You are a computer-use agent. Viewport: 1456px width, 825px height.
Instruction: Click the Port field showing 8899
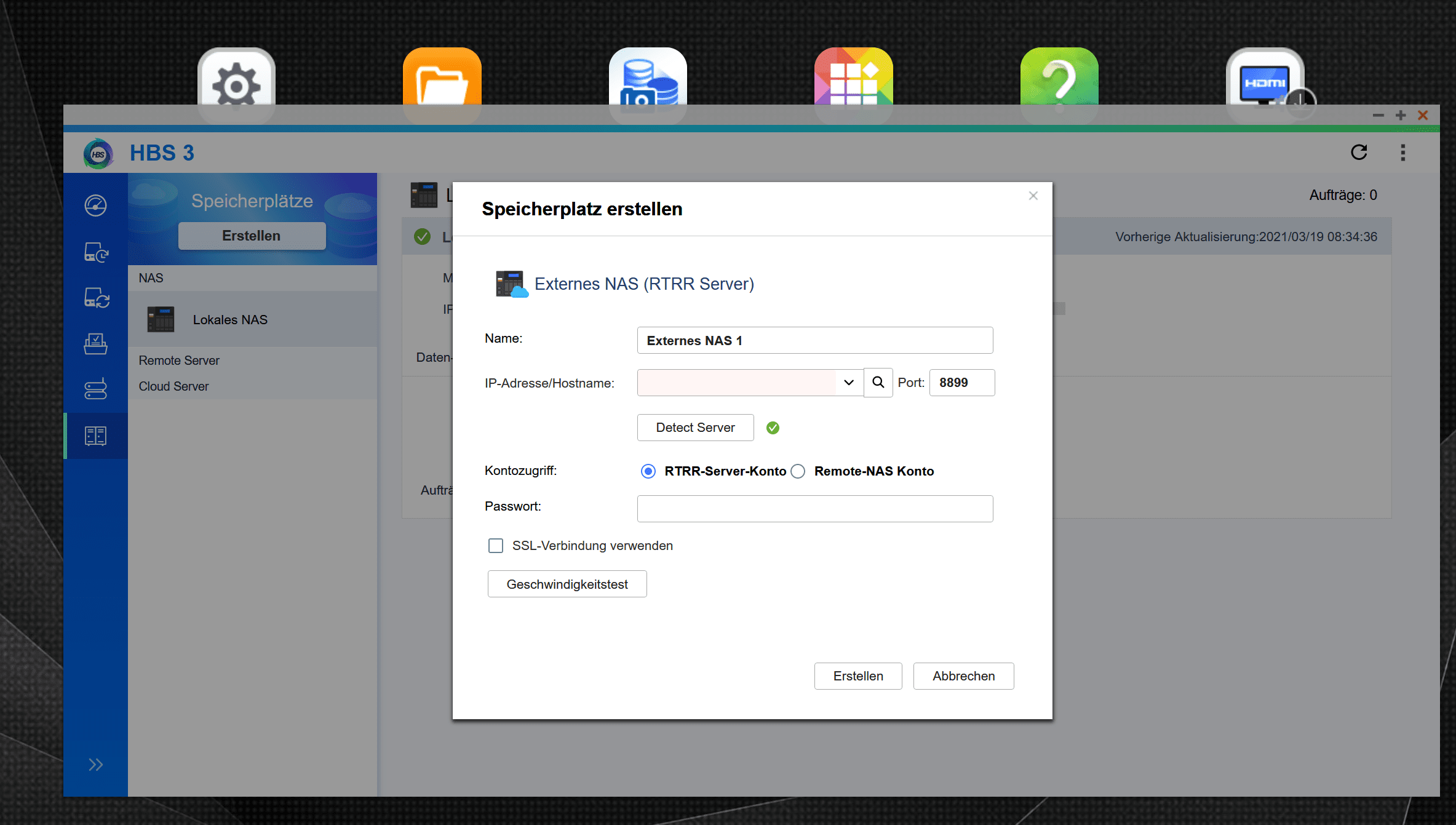[962, 383]
